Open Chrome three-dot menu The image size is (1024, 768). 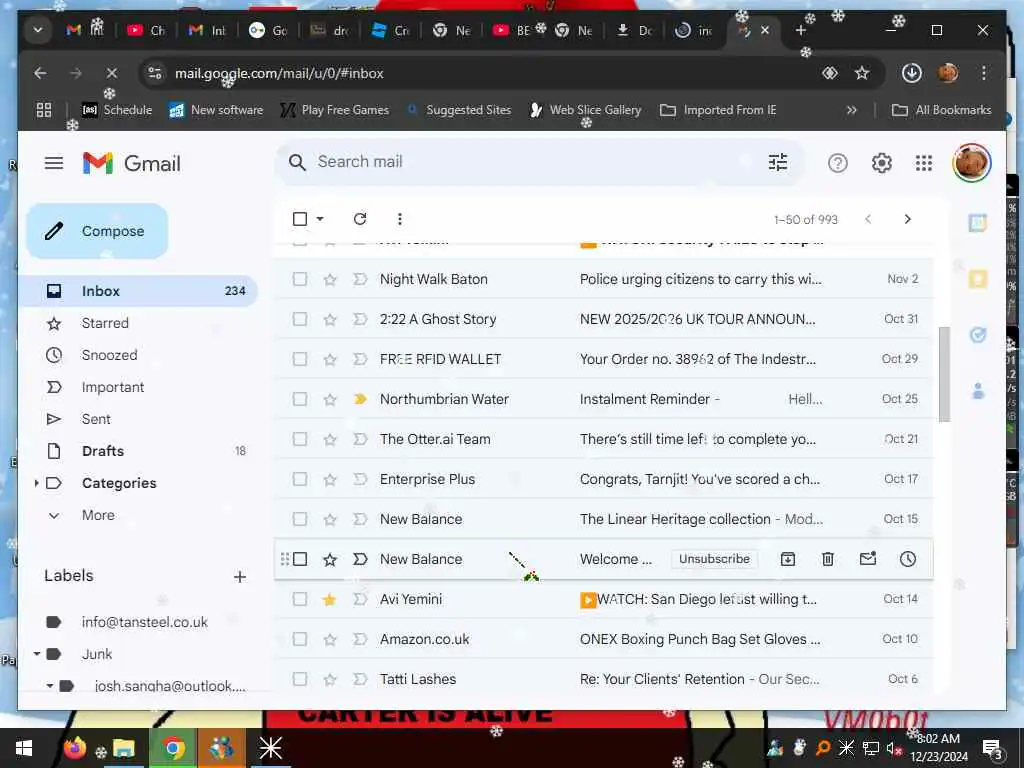(984, 73)
